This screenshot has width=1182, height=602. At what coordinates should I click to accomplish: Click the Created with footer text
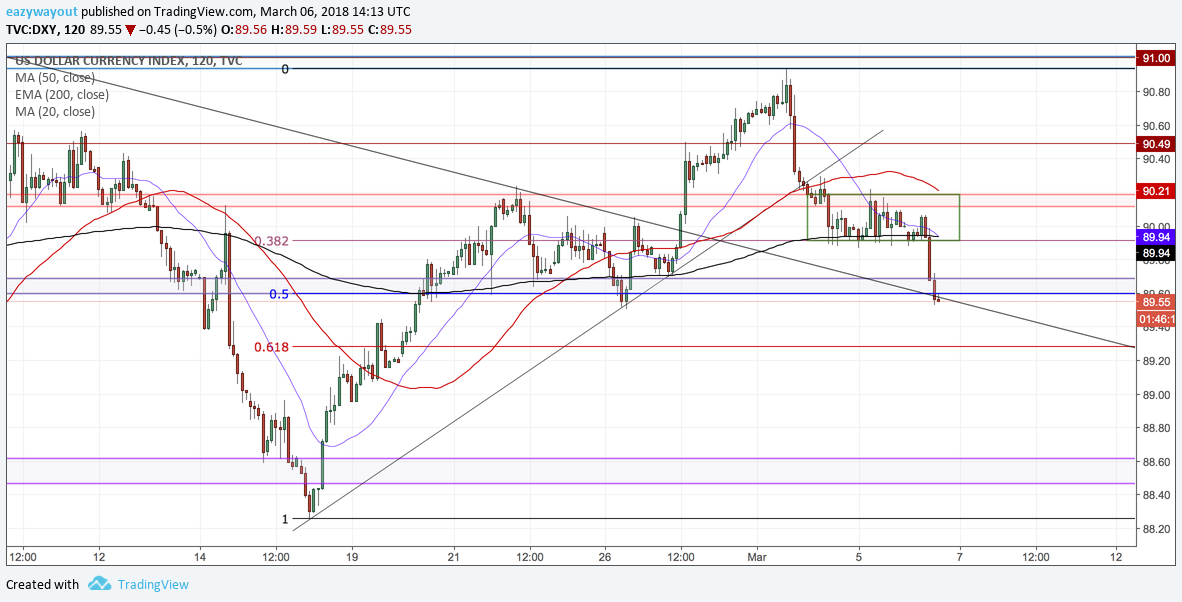click(42, 584)
